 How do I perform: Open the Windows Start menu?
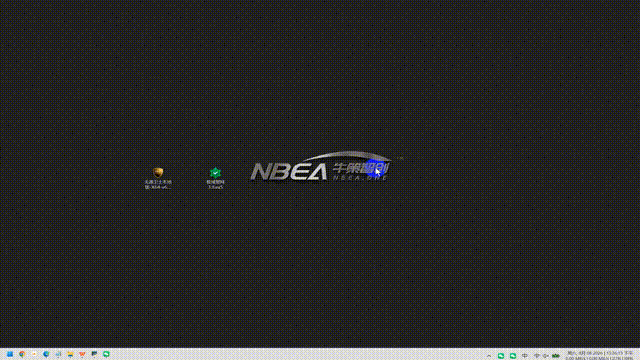pyautogui.click(x=10, y=354)
